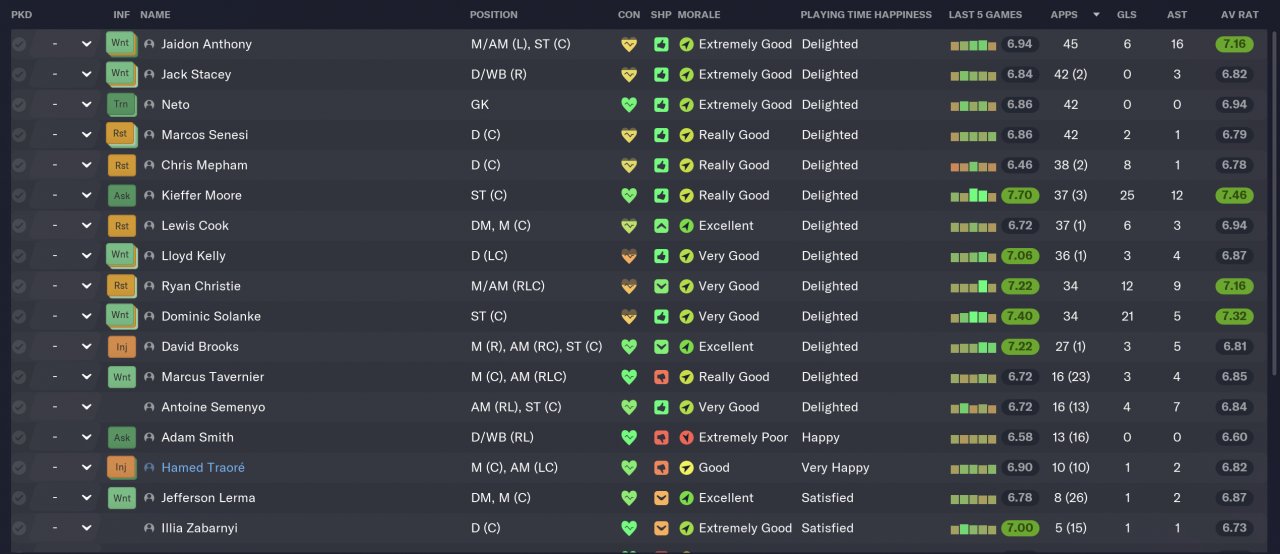Sort table by APPS column header
Screen dimensions: 1280x554
click(x=1064, y=15)
